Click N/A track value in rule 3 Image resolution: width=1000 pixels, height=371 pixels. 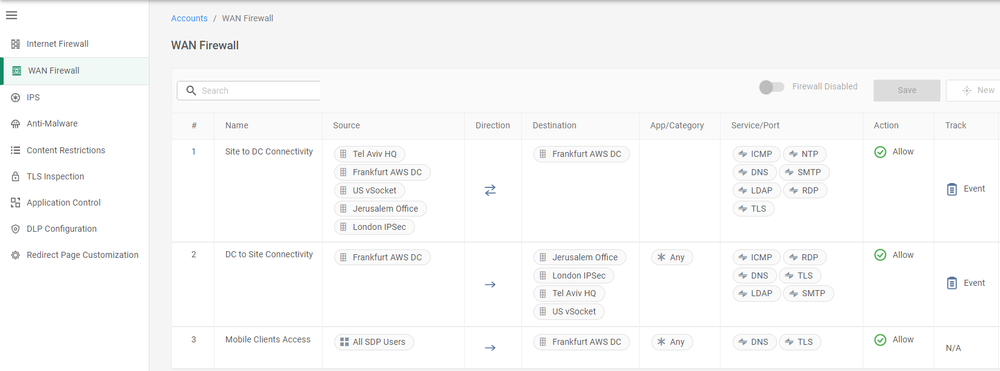(953, 348)
